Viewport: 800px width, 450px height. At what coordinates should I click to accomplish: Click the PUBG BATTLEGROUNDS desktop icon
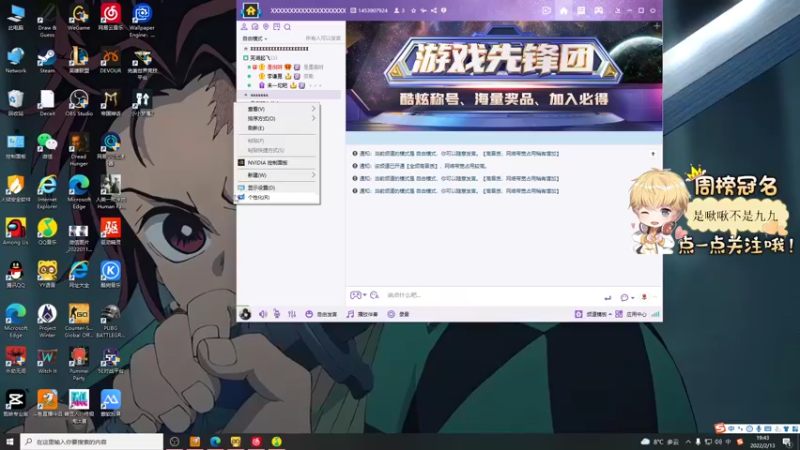pyautogui.click(x=110, y=321)
